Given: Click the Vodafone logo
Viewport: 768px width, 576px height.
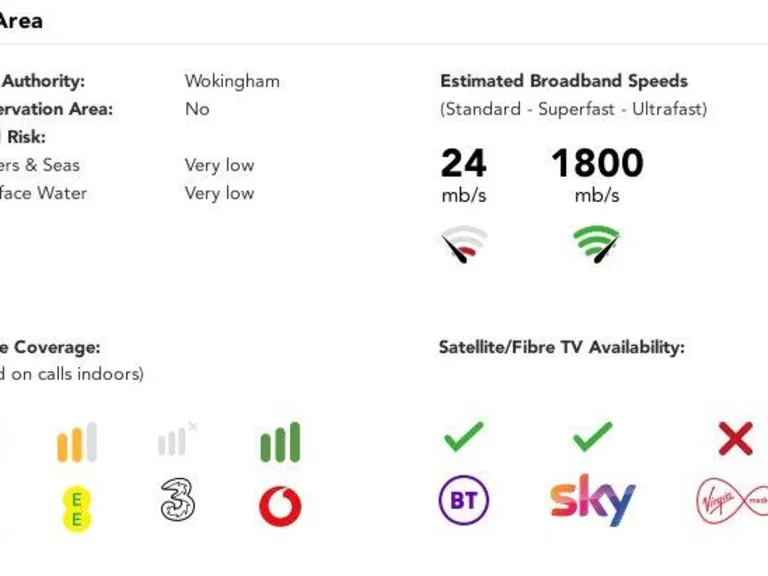Looking at the screenshot, I should coord(280,505).
